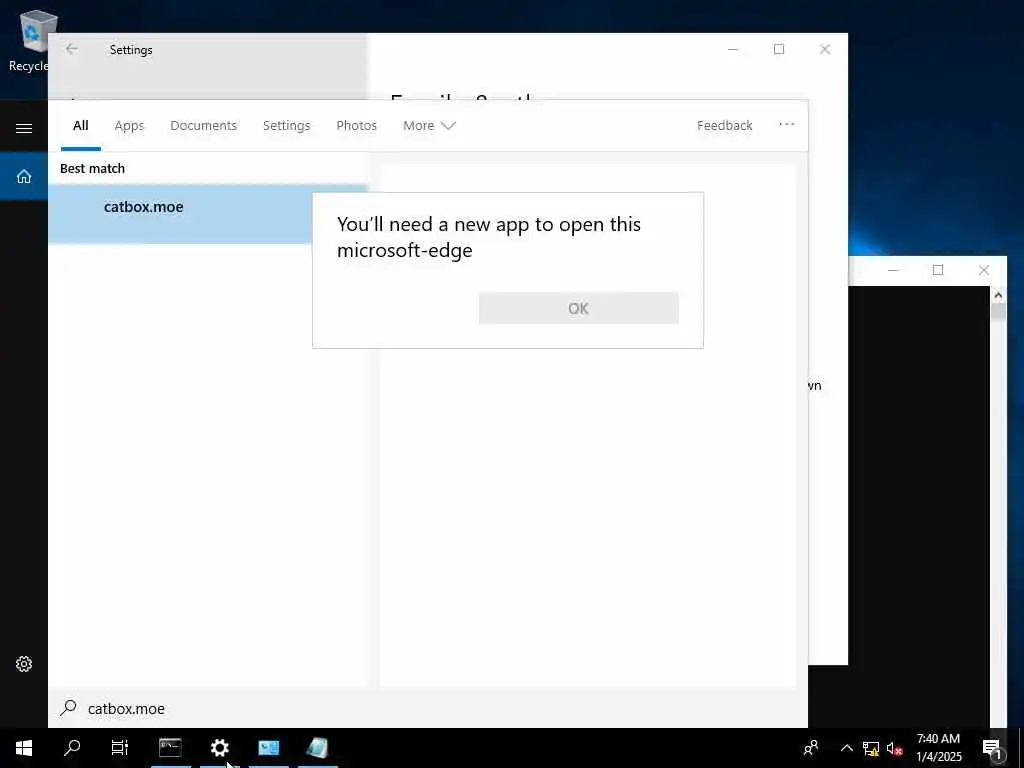Viewport: 1024px width, 768px height.
Task: Click the muted volume tray icon
Action: 895,748
